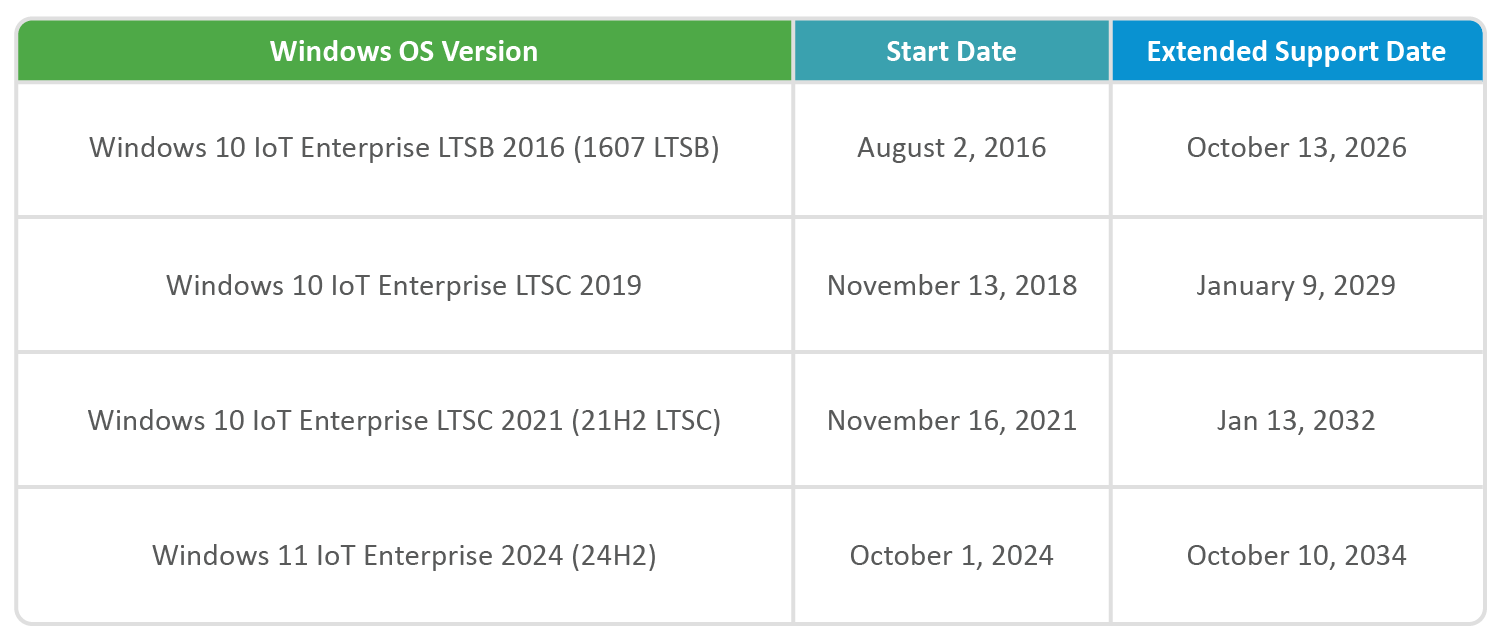This screenshot has width=1500, height=642.
Task: Select the Windows 10 IoT Enterprise LTSB 2016 cell
Action: (x=404, y=148)
